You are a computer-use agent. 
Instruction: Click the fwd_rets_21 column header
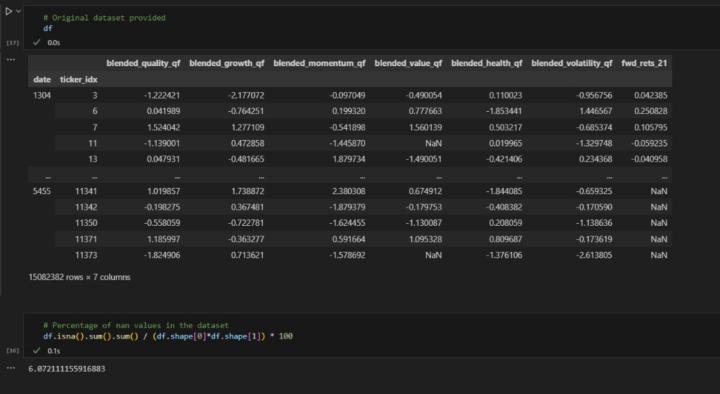tap(644, 63)
